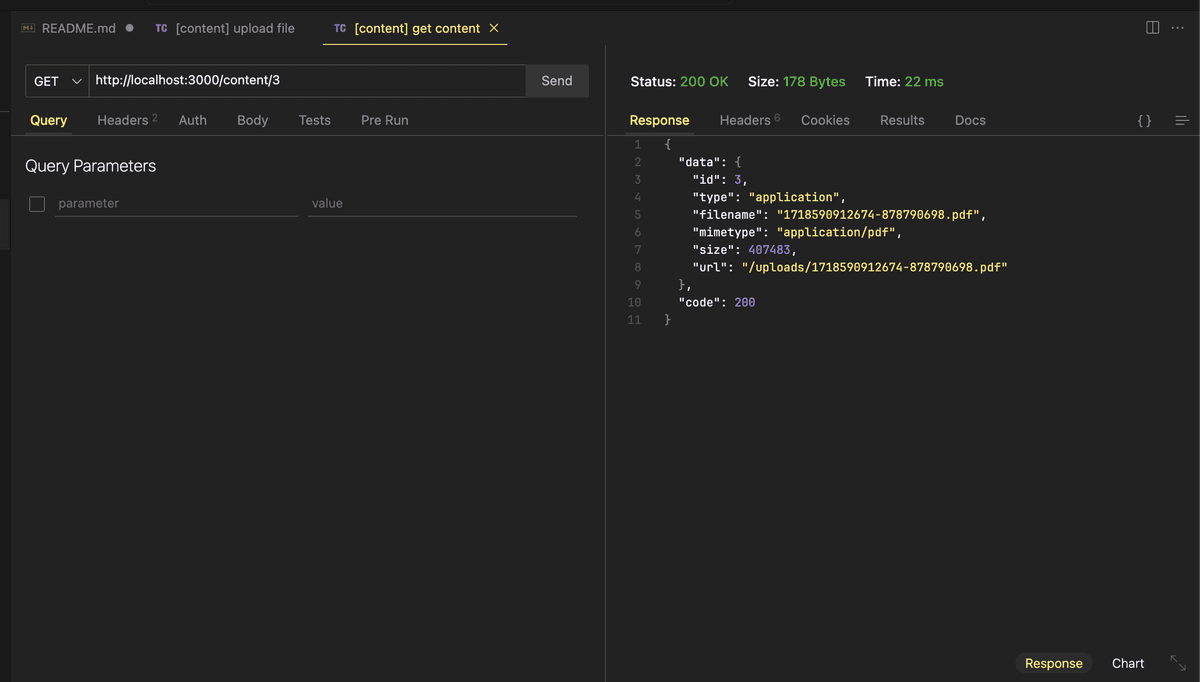Click the "filename" line in response
The height and width of the screenshot is (682, 1200).
(x=839, y=214)
